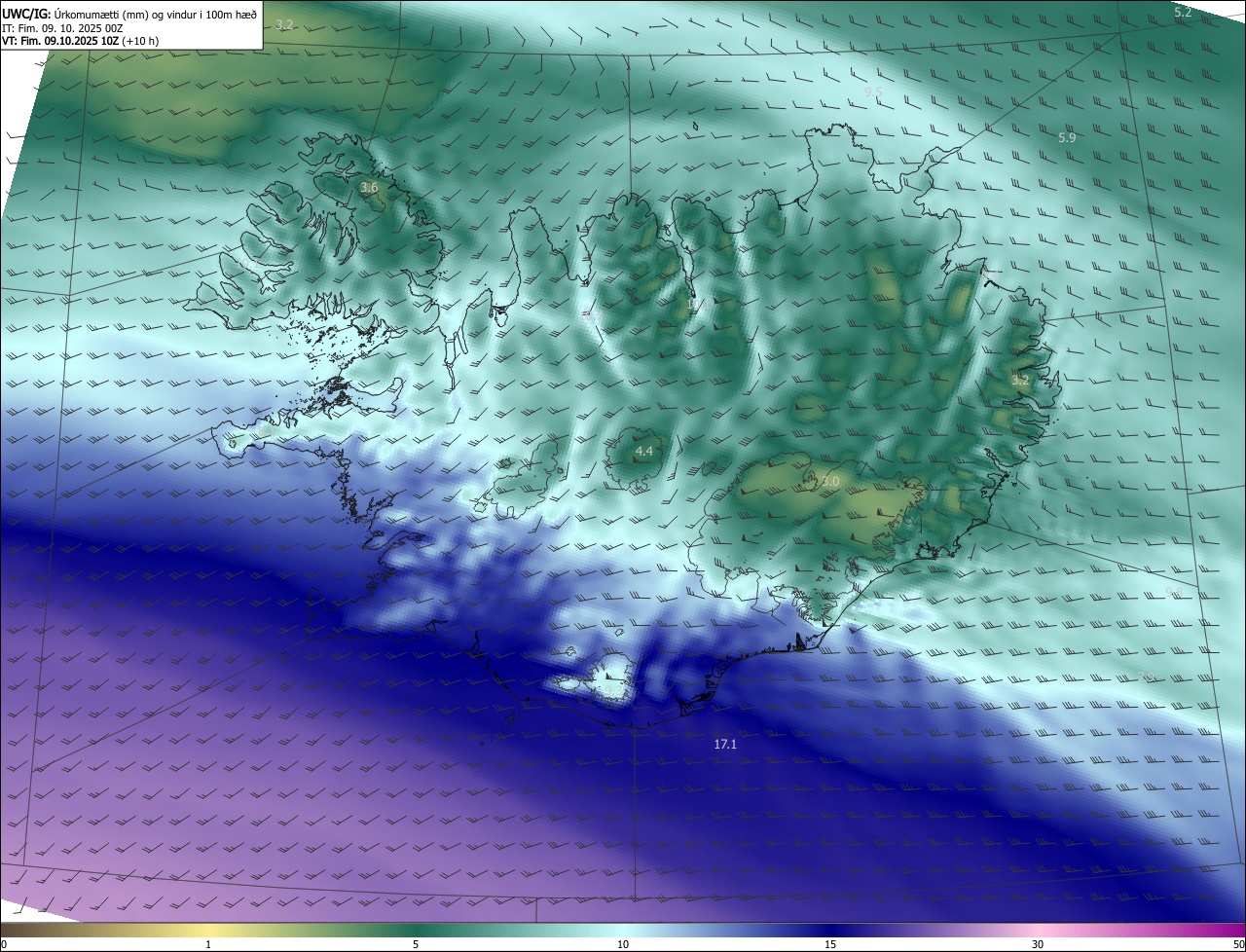Click the 4.4 value on the map

[643, 452]
